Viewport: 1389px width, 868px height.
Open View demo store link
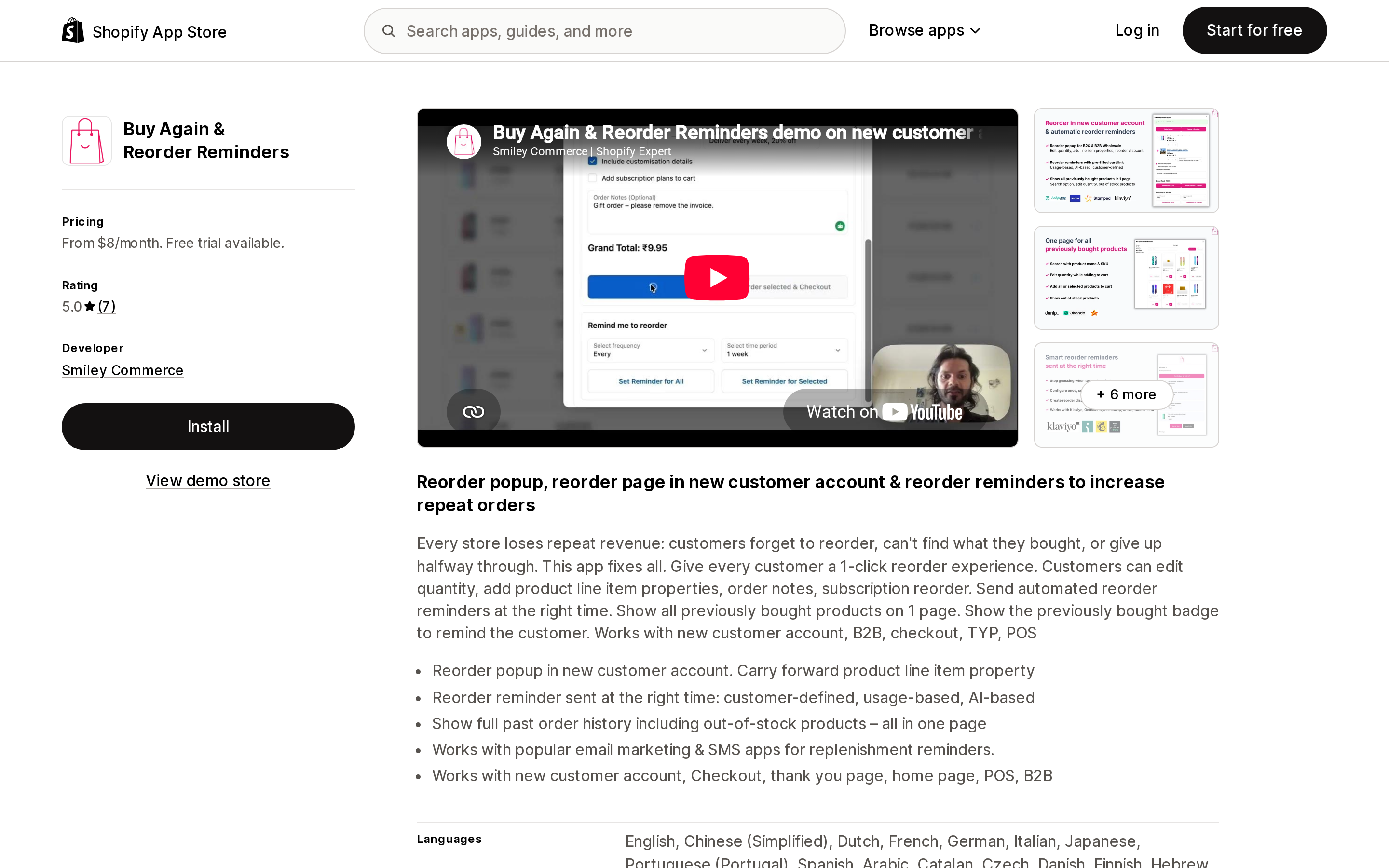pos(208,480)
